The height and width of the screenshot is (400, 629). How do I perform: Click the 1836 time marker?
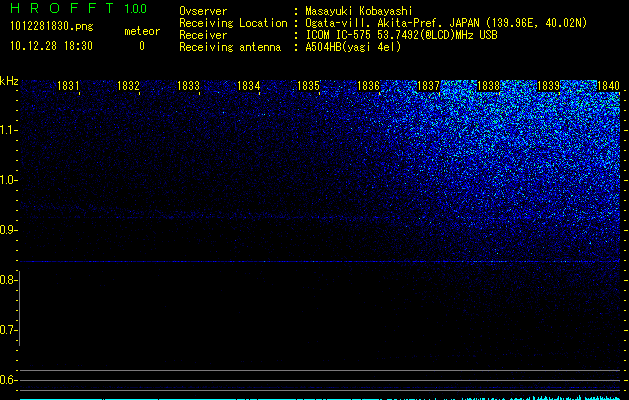[368, 85]
